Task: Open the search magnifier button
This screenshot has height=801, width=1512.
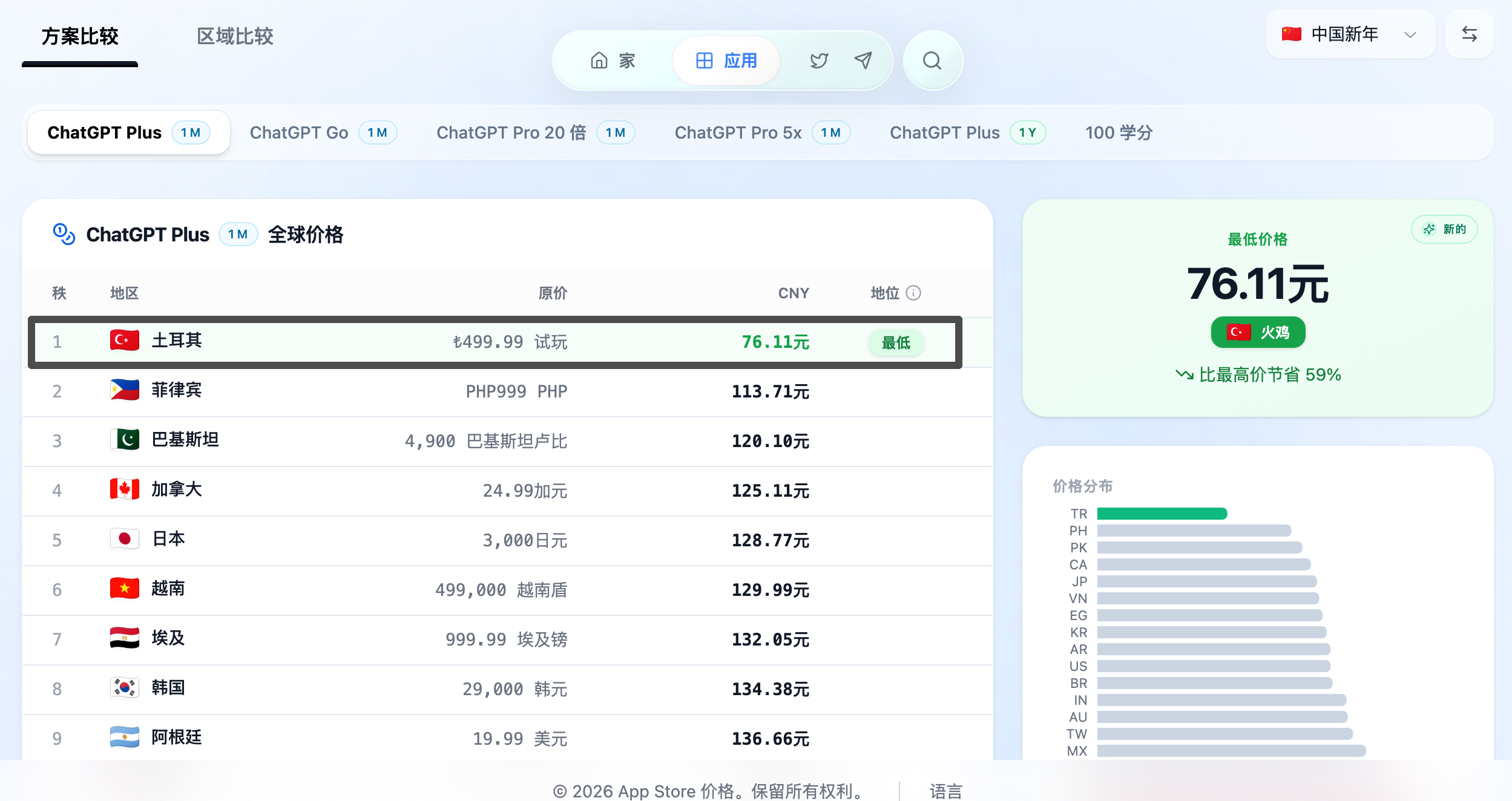Action: tap(932, 60)
